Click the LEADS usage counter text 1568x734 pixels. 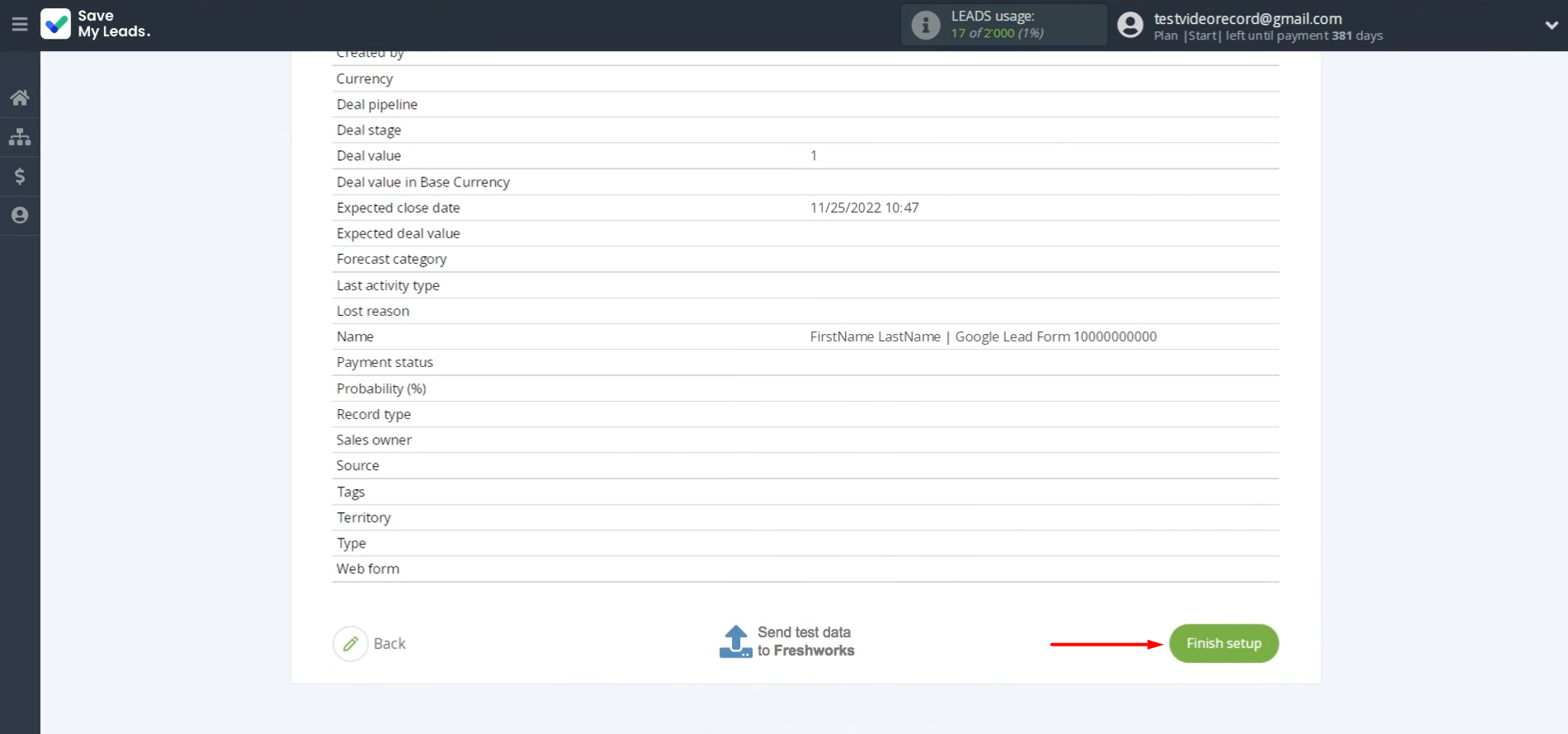(997, 33)
